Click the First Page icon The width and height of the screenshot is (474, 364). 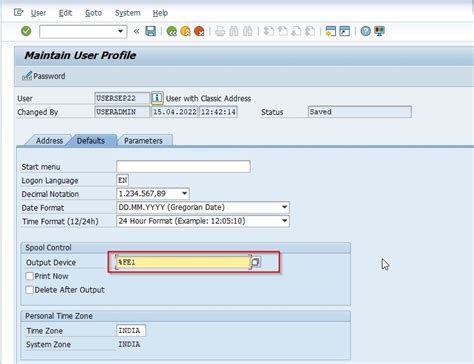click(269, 32)
